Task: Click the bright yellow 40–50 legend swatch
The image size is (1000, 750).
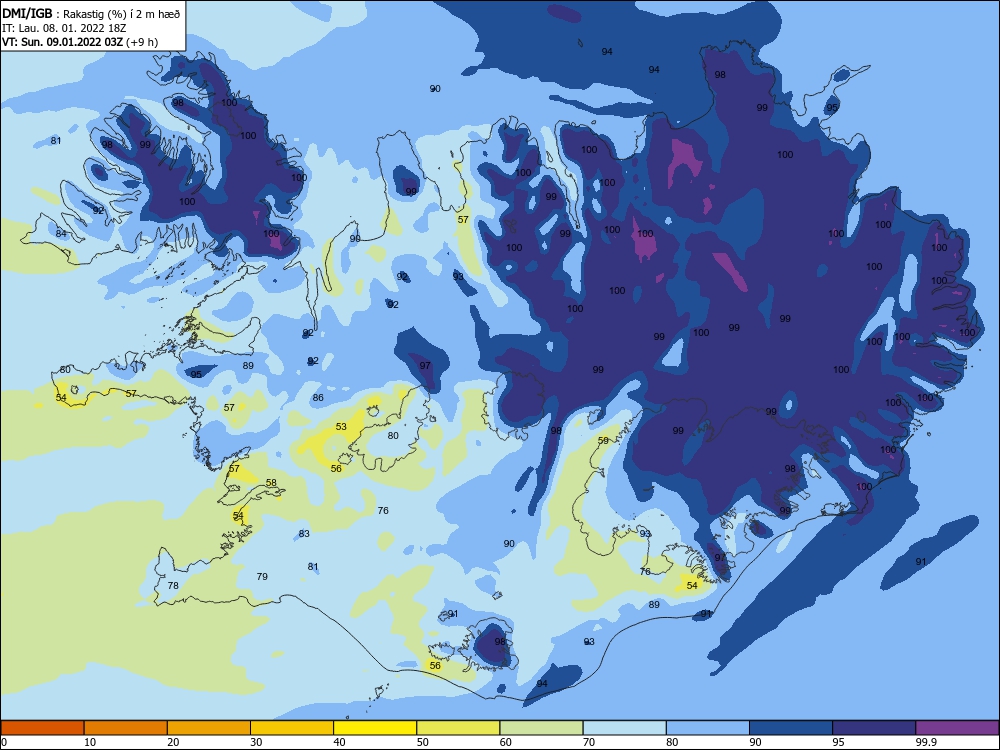Action: (x=375, y=728)
